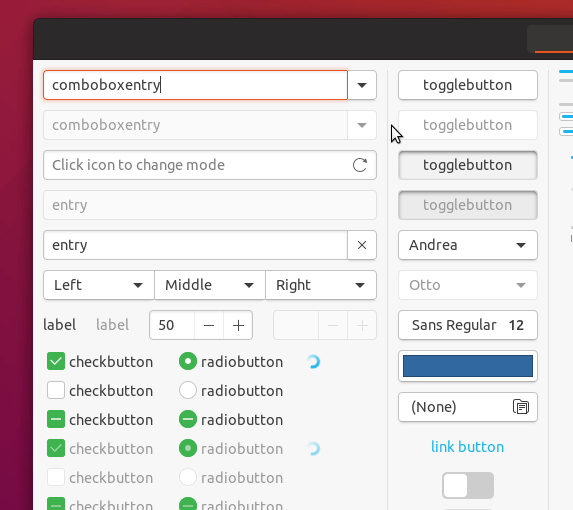Click the disabled comboboxentry dropdown arrow
The height and width of the screenshot is (510, 573).
(362, 125)
